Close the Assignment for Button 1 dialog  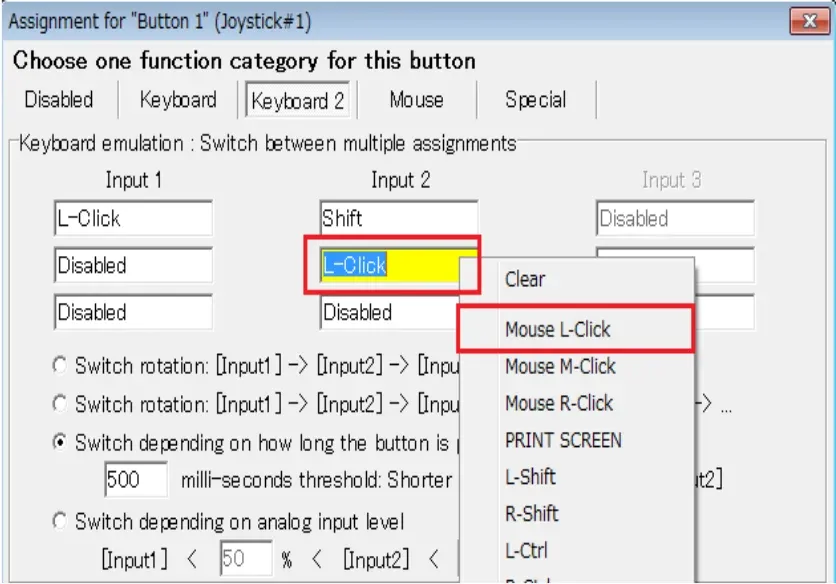809,21
